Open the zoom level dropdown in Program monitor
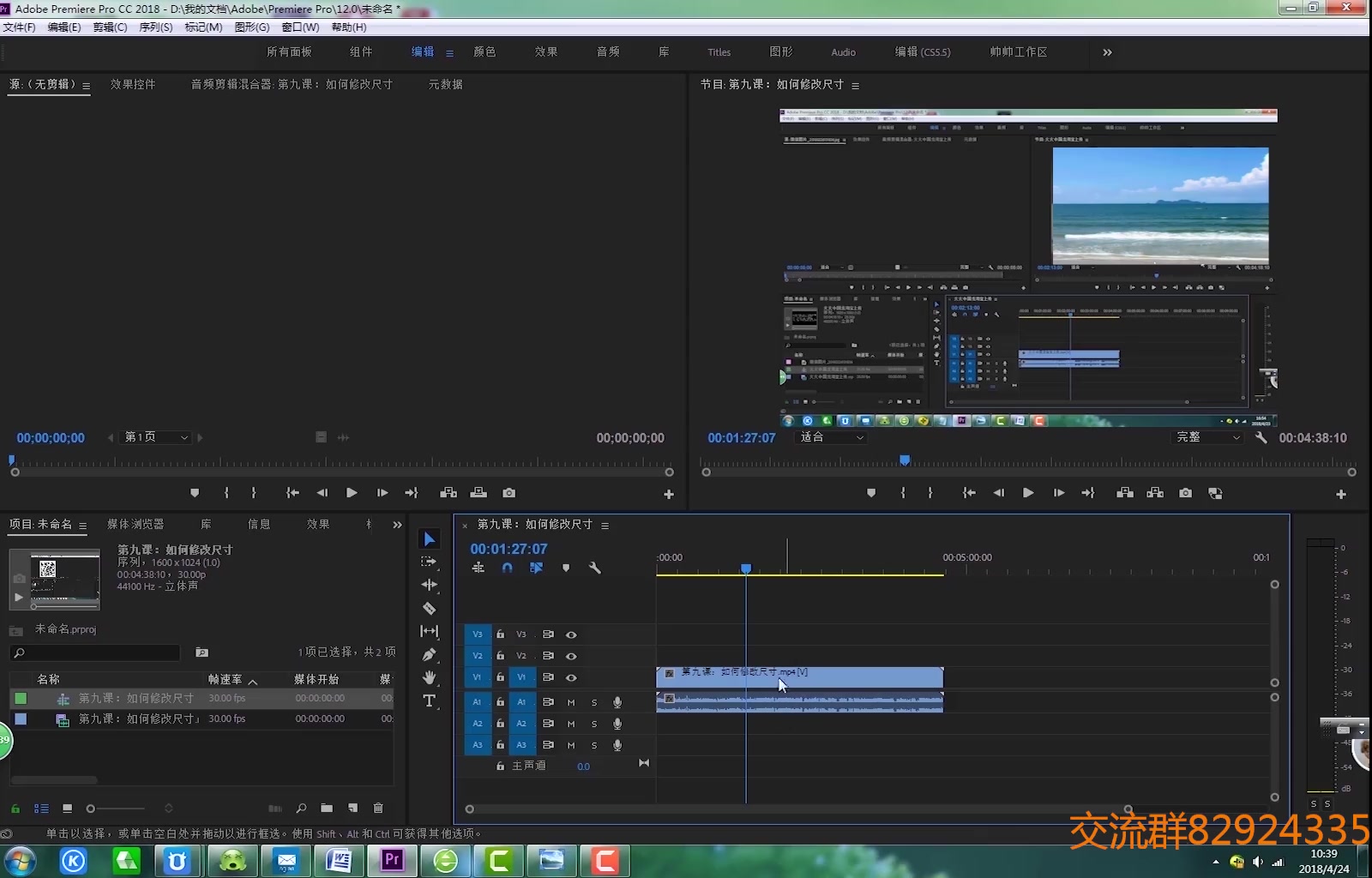 click(831, 437)
